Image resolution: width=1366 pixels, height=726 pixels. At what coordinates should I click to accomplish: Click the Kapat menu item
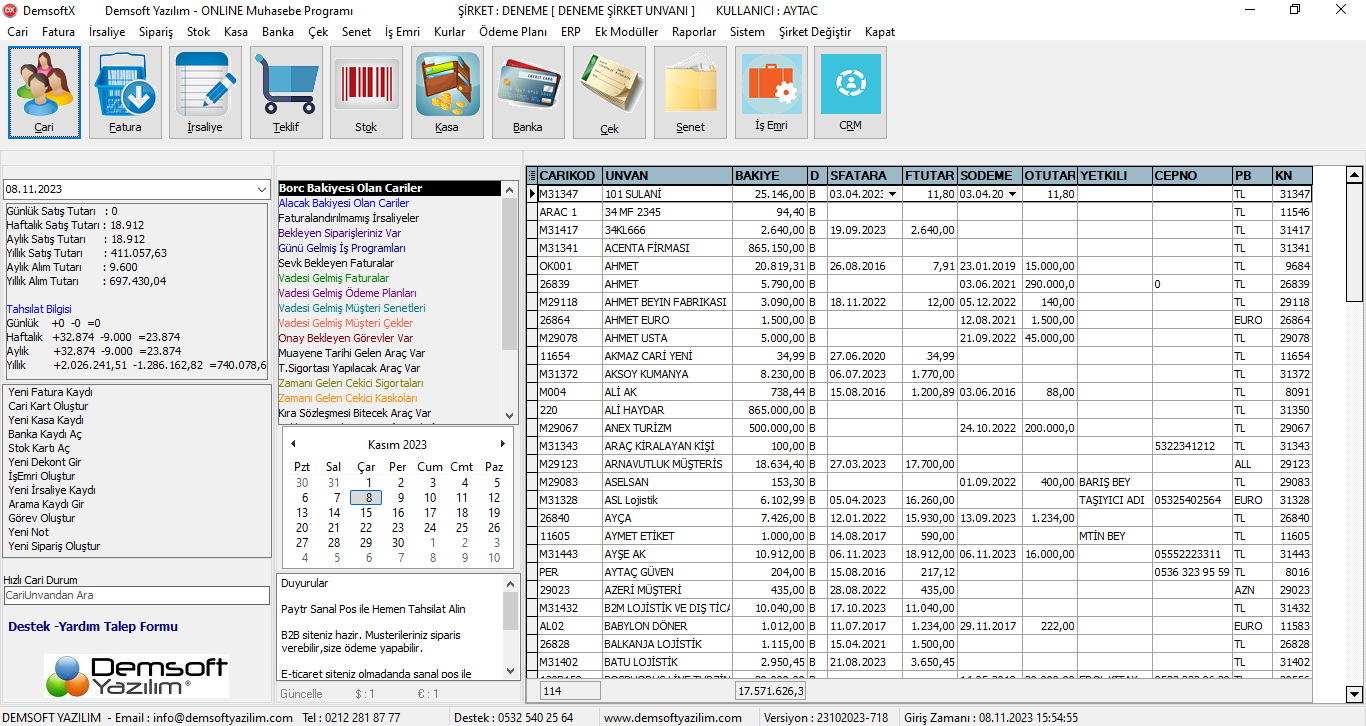coord(880,32)
